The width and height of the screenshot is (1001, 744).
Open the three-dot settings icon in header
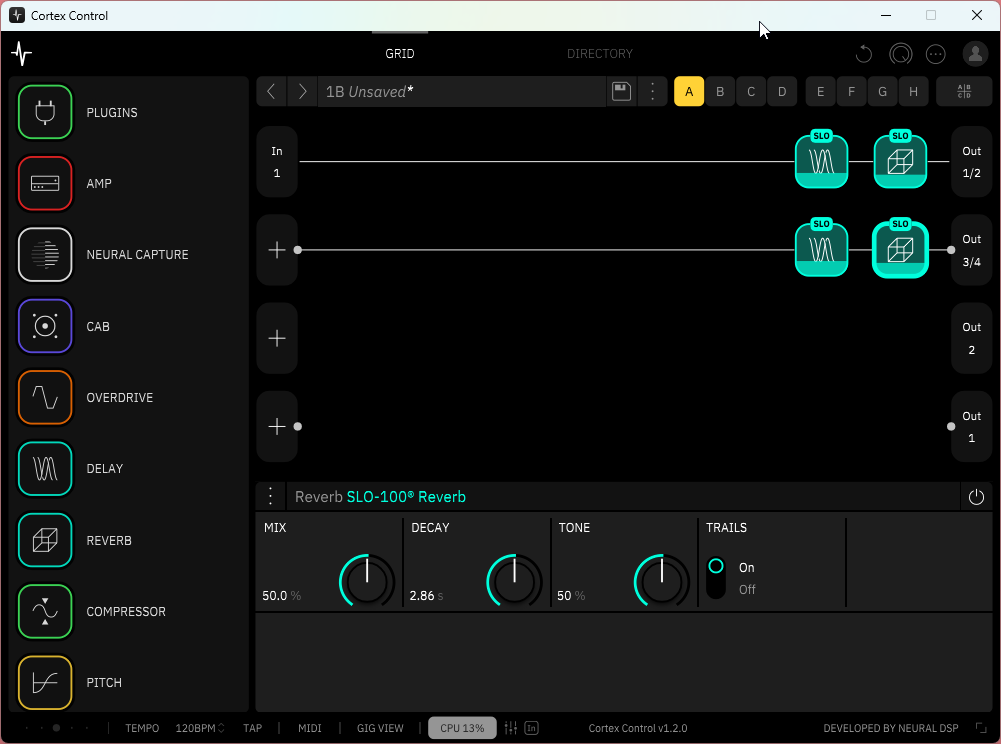click(936, 54)
